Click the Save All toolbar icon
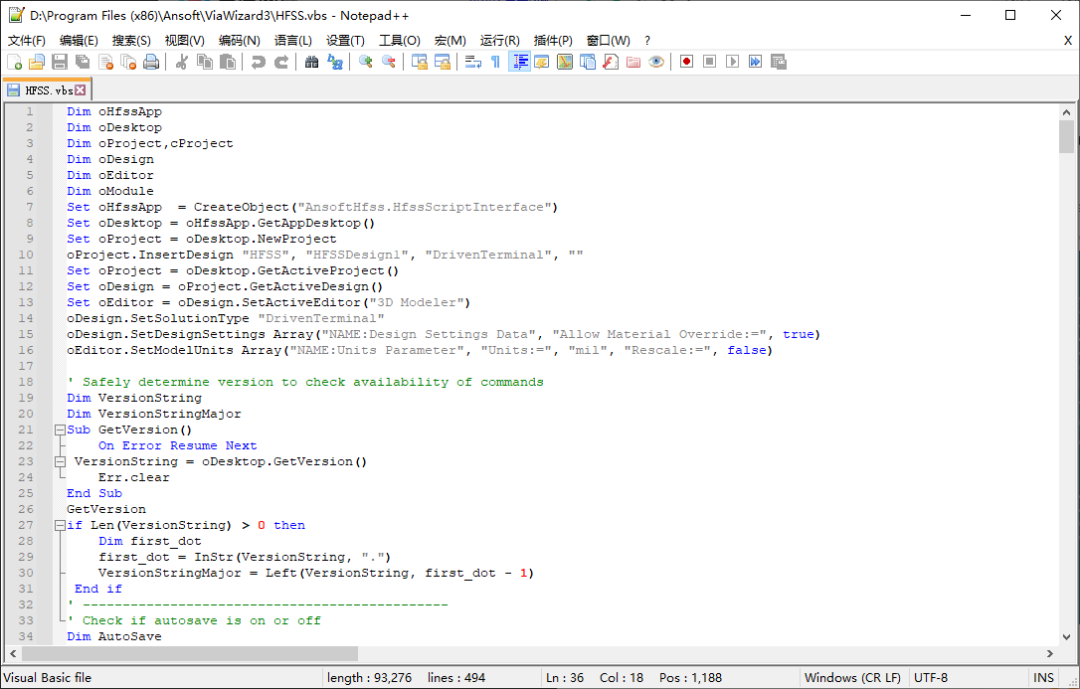The height and width of the screenshot is (689, 1080). [x=83, y=62]
